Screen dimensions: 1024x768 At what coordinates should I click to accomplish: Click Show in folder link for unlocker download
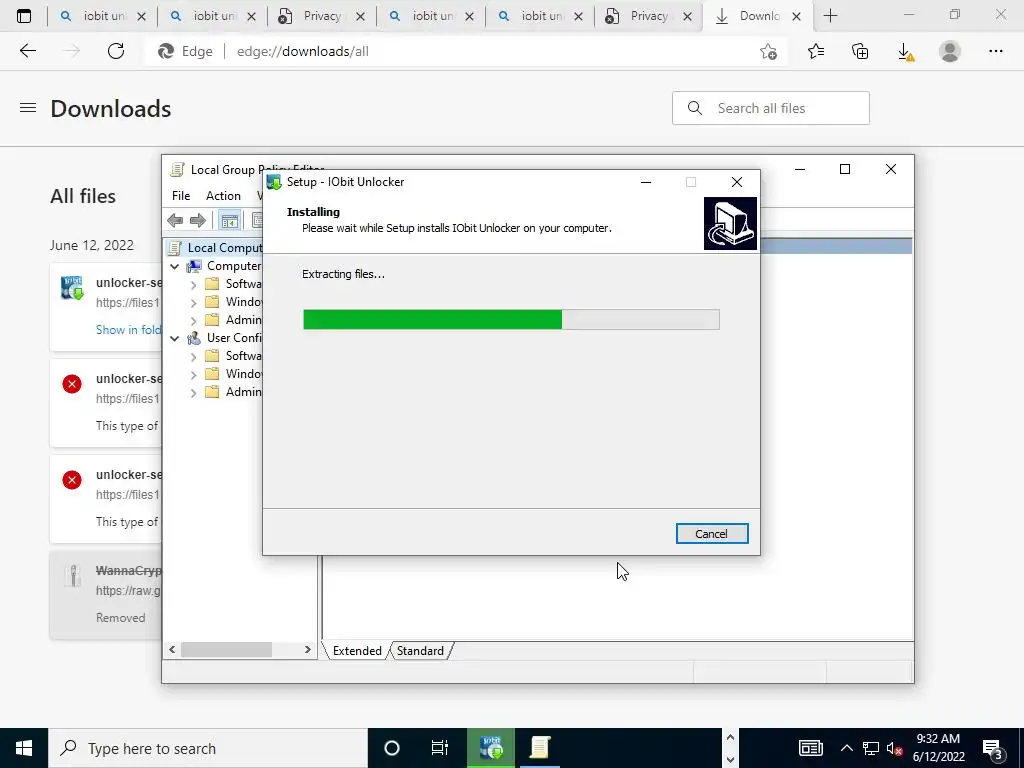tap(129, 330)
